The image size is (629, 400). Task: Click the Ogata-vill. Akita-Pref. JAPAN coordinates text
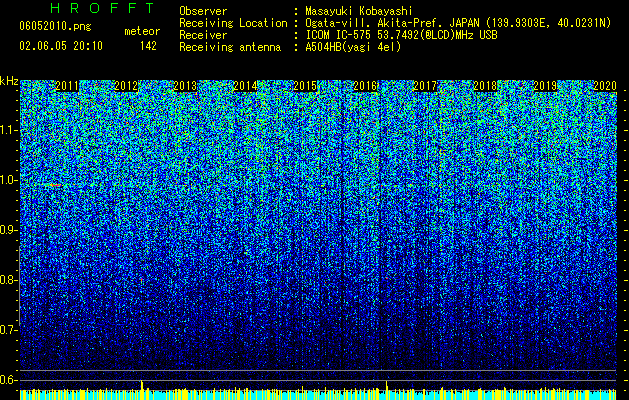point(458,23)
